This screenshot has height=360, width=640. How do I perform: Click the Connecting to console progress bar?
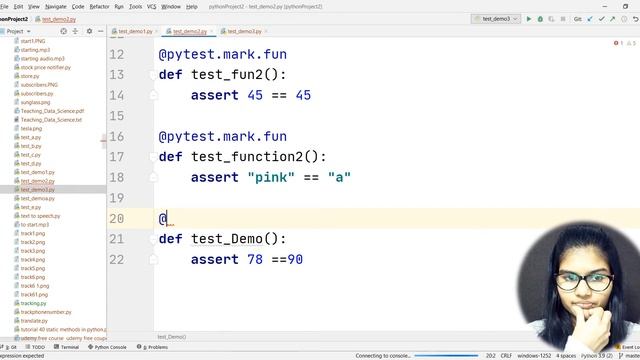click(446, 356)
